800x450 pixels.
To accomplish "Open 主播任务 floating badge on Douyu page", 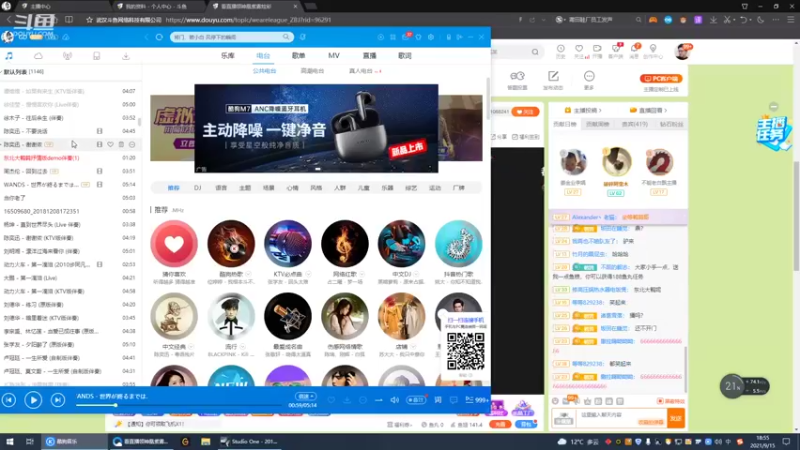I will coord(773,132).
